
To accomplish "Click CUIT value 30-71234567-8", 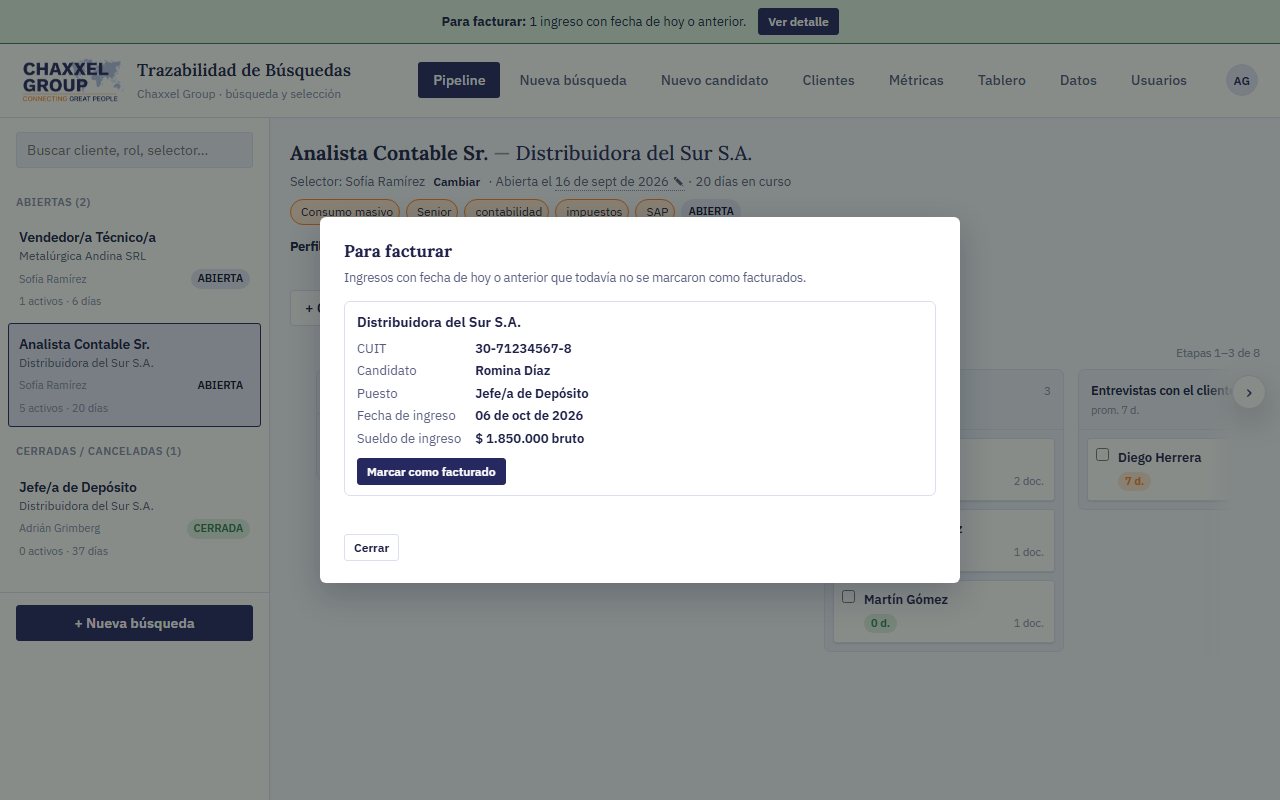I will tap(524, 349).
